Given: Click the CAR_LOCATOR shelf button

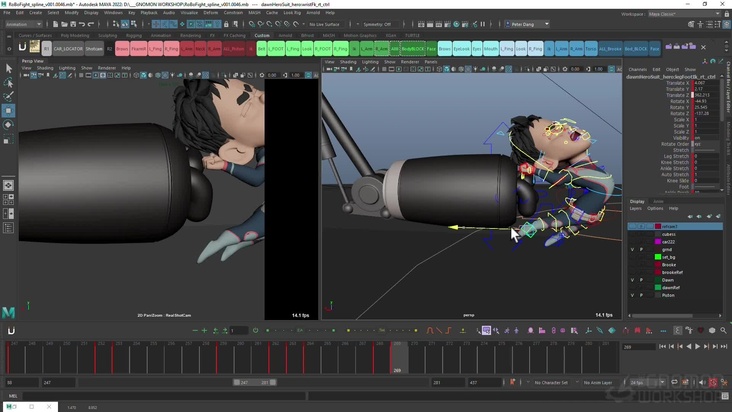Looking at the screenshot, I should [x=69, y=48].
